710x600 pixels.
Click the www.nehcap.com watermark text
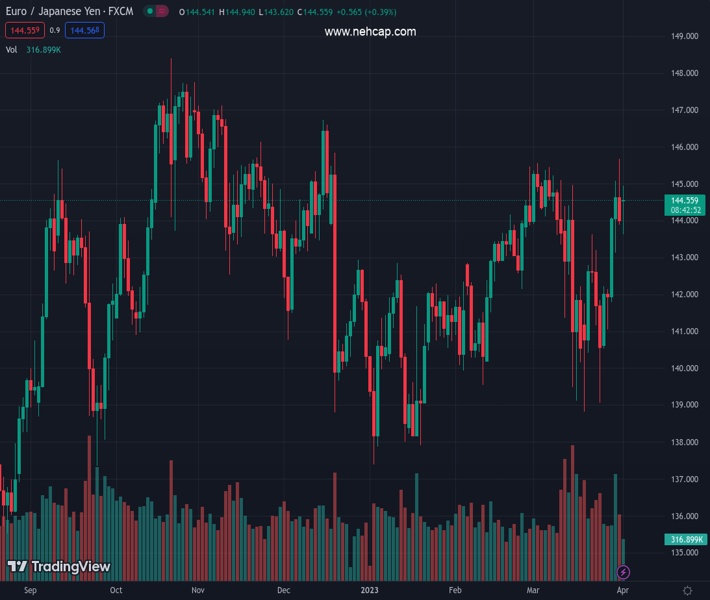(x=370, y=32)
